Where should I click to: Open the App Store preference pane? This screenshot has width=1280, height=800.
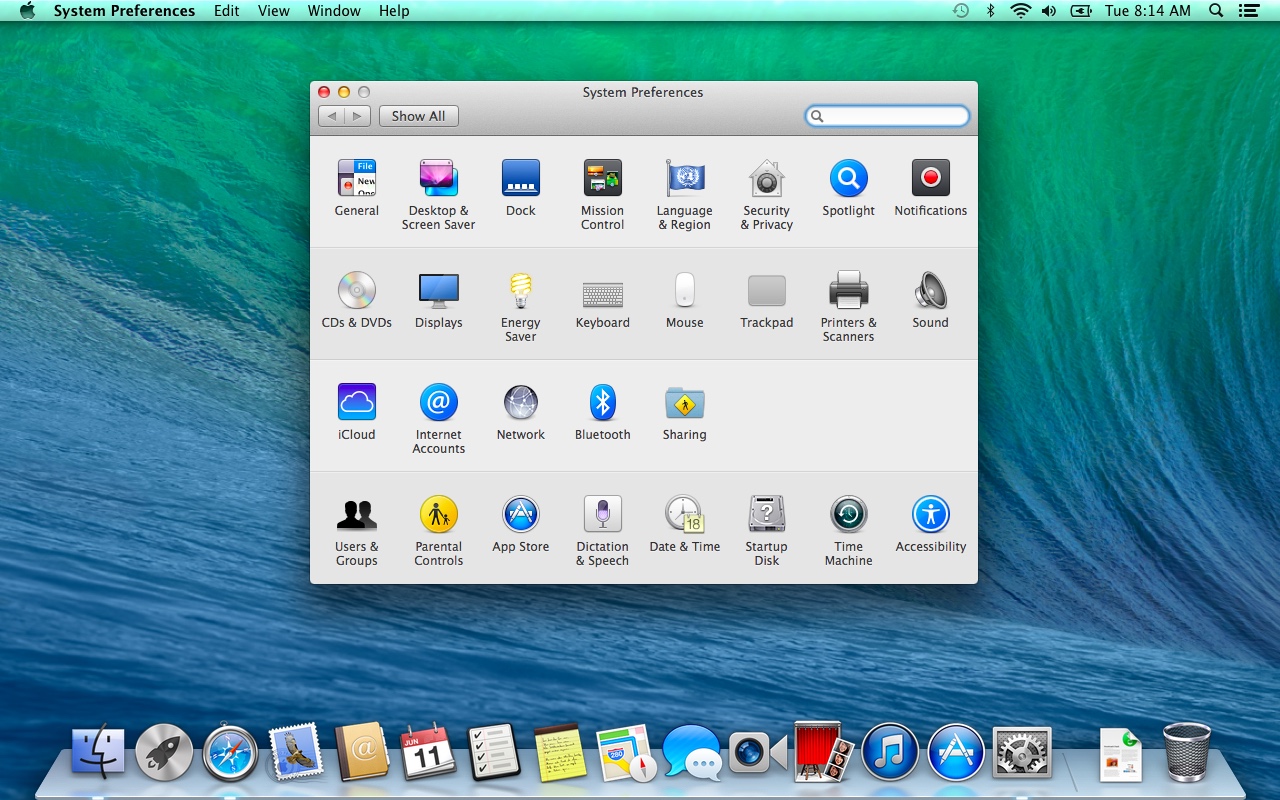point(521,524)
